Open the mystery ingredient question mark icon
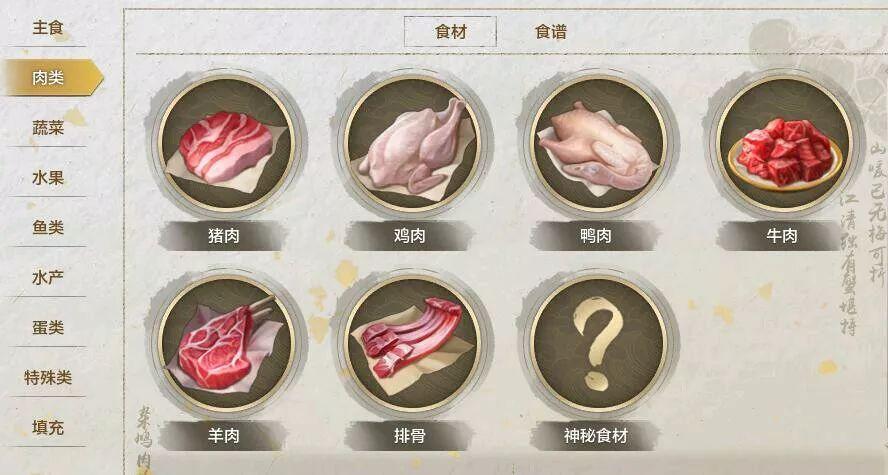The image size is (888, 475). coord(598,344)
